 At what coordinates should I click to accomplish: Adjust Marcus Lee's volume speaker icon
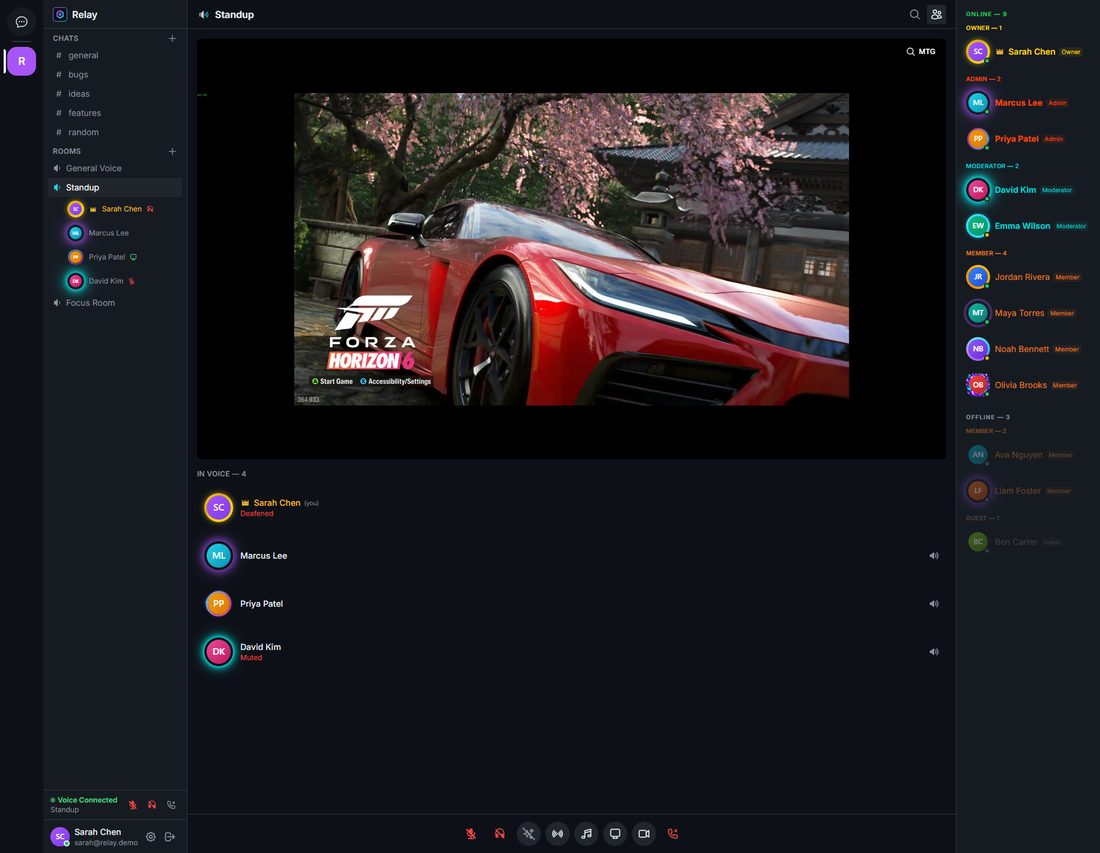tap(934, 556)
